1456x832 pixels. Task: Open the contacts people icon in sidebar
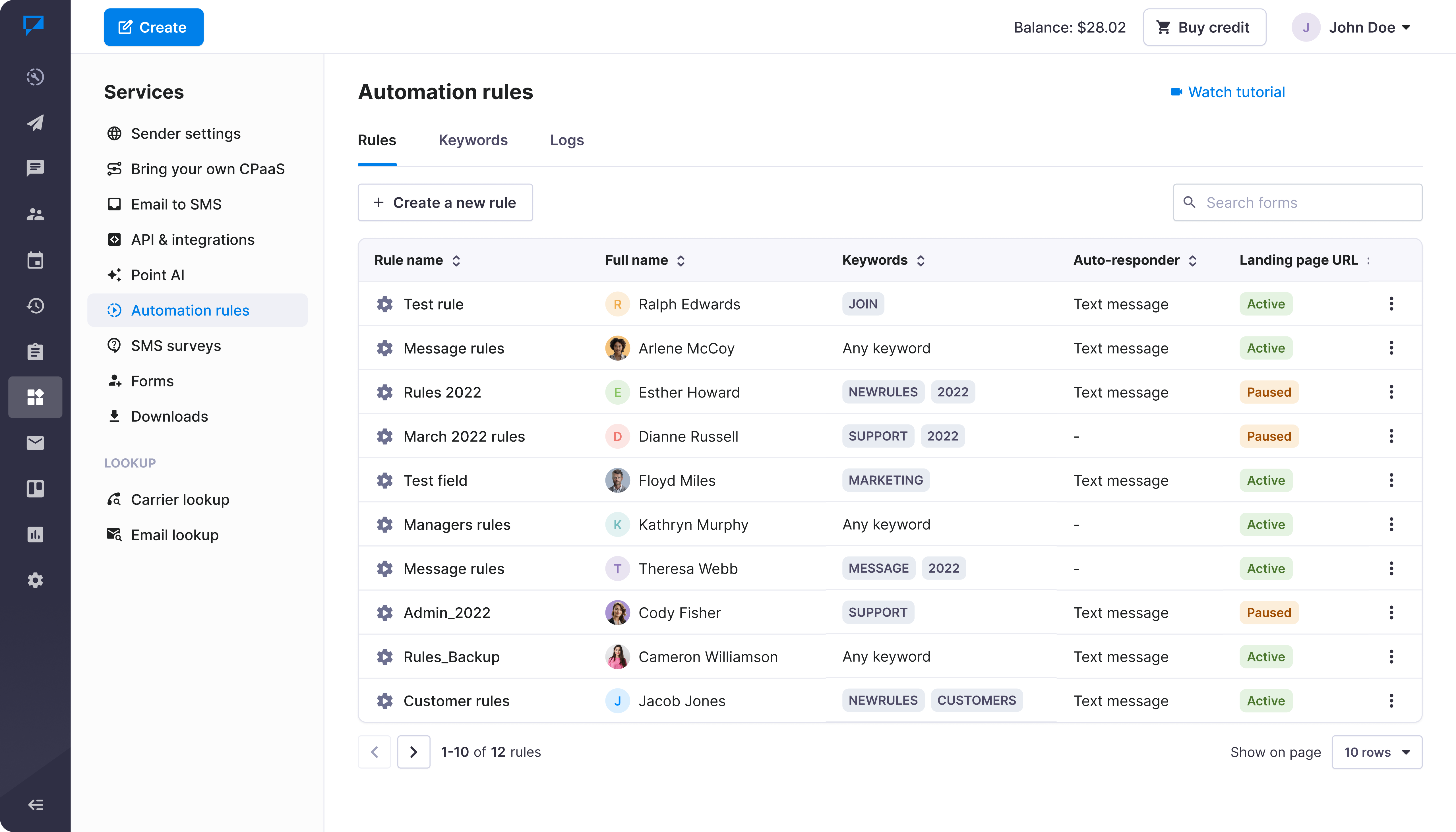tap(36, 214)
